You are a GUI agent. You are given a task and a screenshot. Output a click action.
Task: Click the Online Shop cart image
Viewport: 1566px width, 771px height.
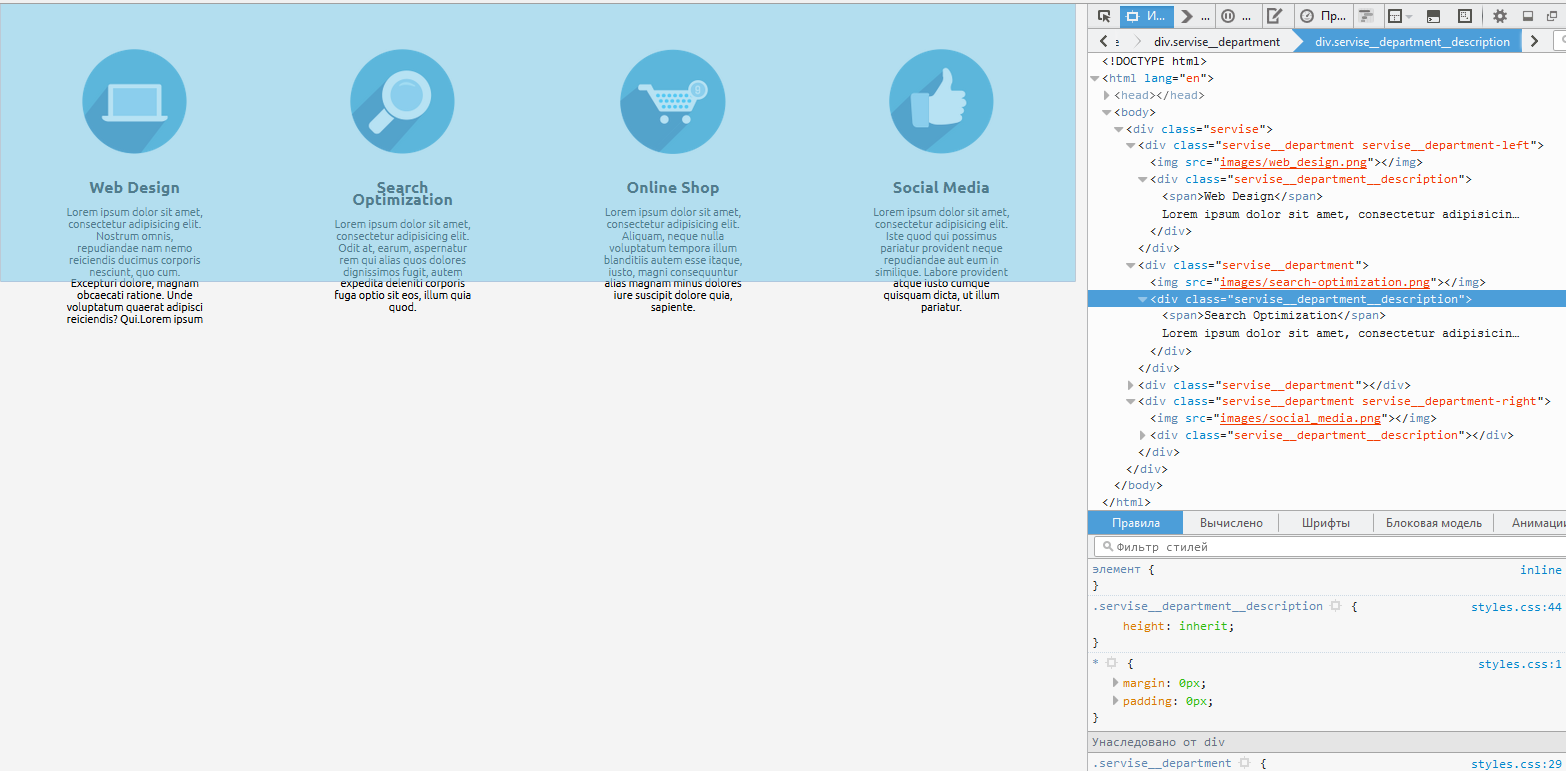[673, 102]
